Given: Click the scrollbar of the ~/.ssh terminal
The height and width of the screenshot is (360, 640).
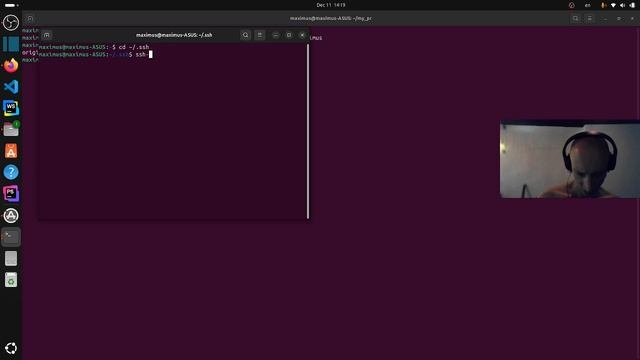Looking at the screenshot, I should [308, 131].
